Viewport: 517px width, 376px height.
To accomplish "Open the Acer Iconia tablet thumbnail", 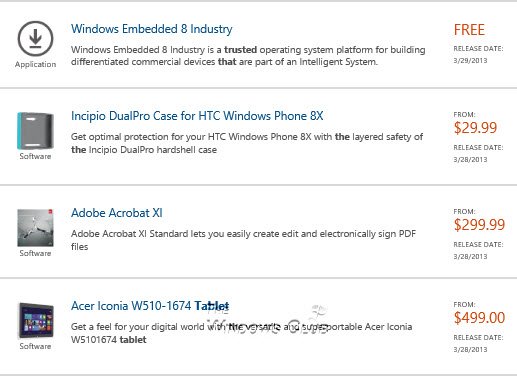I will click(x=36, y=320).
